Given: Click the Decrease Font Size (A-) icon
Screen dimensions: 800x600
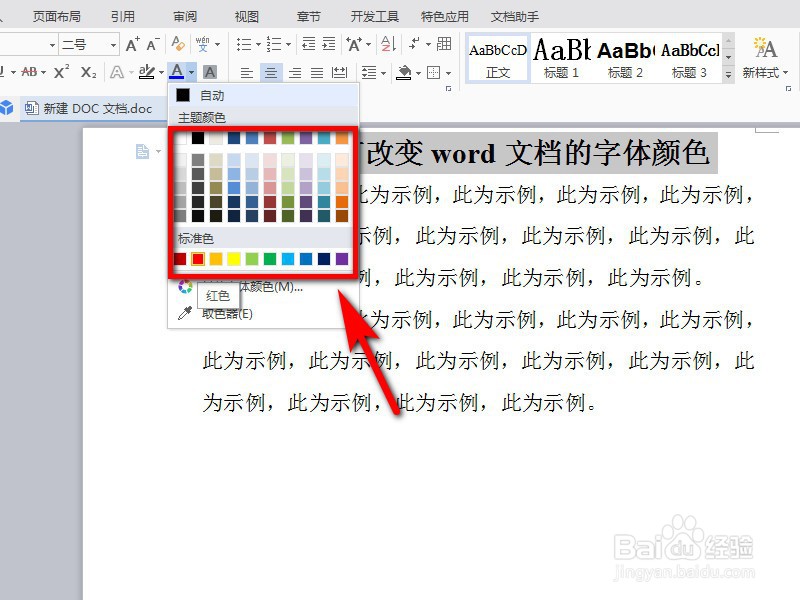Looking at the screenshot, I should [x=150, y=43].
